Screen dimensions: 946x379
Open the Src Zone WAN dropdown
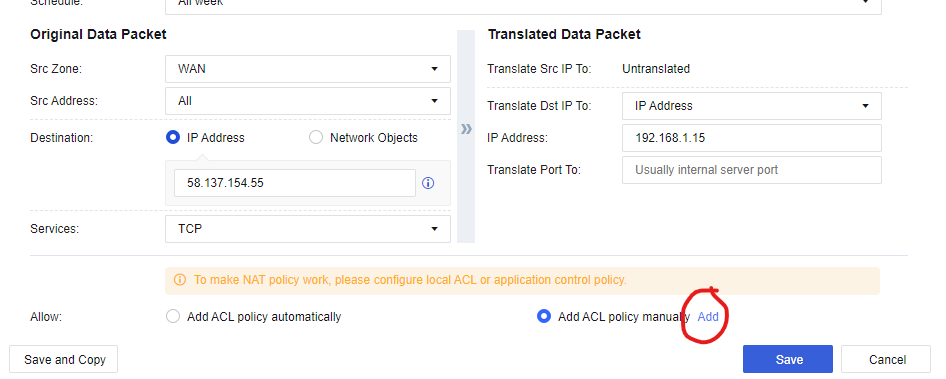point(308,69)
